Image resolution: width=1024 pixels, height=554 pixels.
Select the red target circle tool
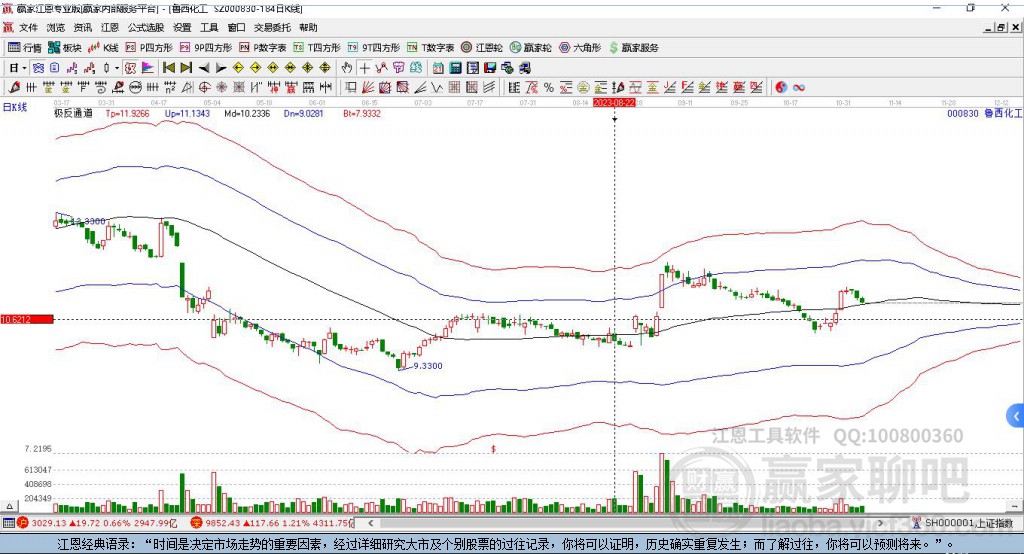pos(204,87)
